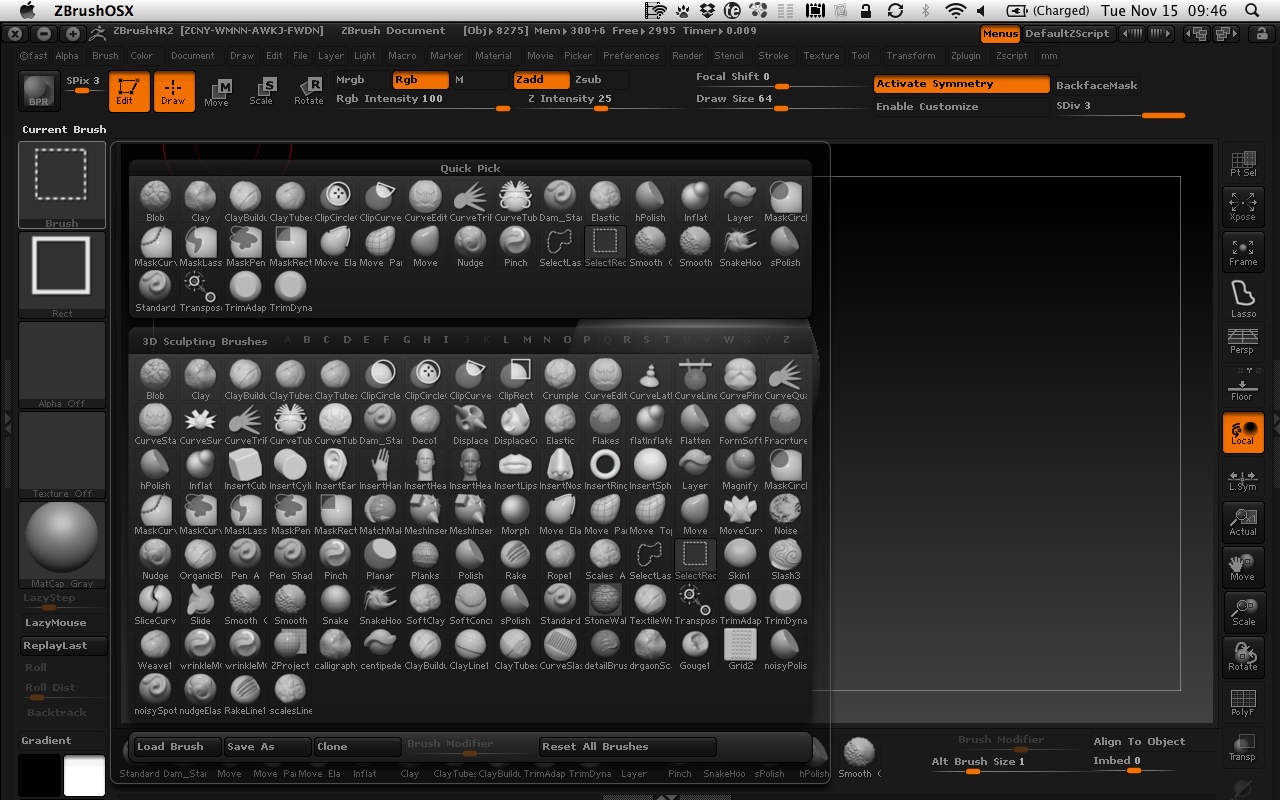Screen dimensions: 1280x800
Task: Filter brushes by letter C
Action: click(327, 340)
